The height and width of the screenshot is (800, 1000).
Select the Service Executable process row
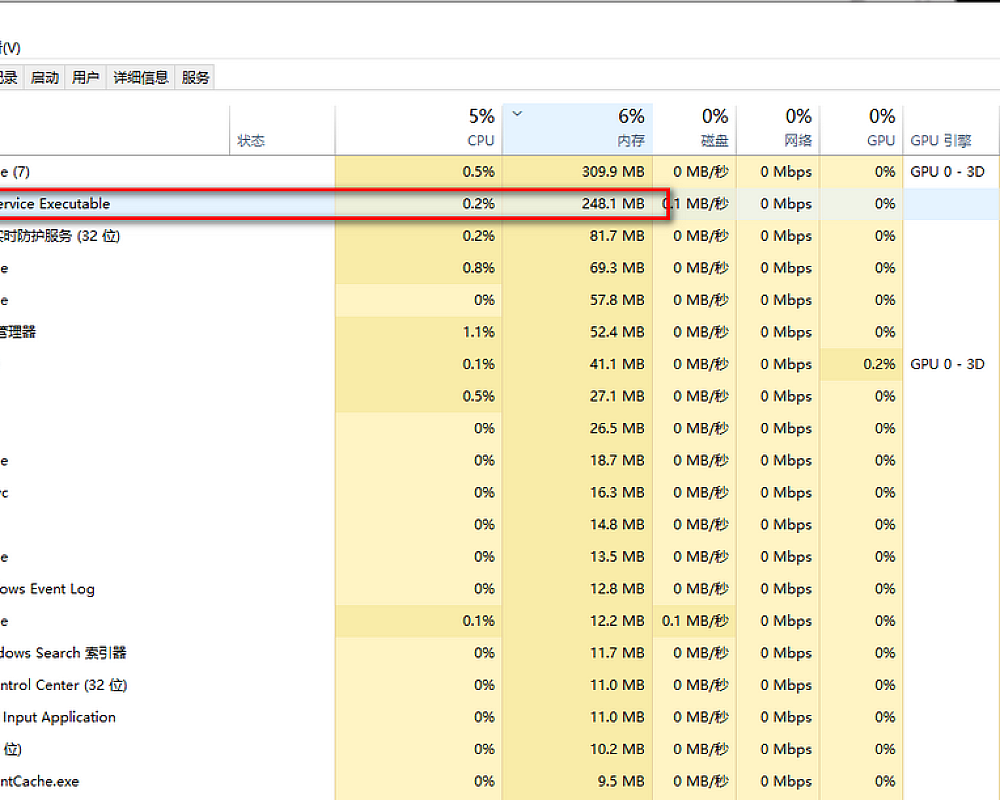(x=55, y=204)
